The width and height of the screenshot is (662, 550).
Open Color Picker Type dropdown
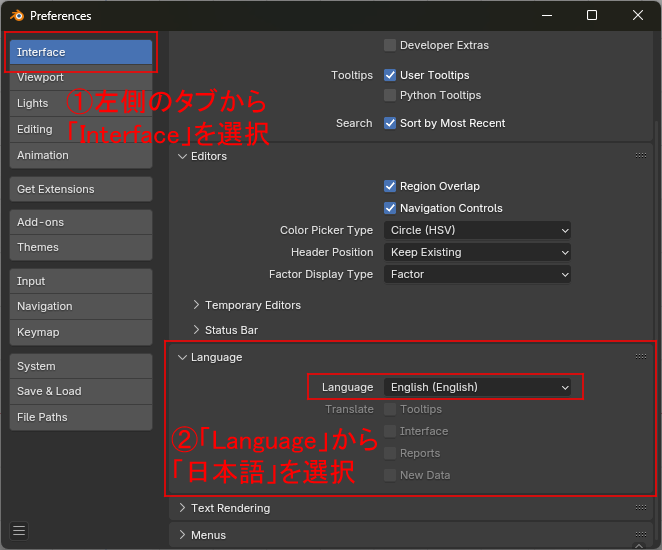(x=478, y=230)
